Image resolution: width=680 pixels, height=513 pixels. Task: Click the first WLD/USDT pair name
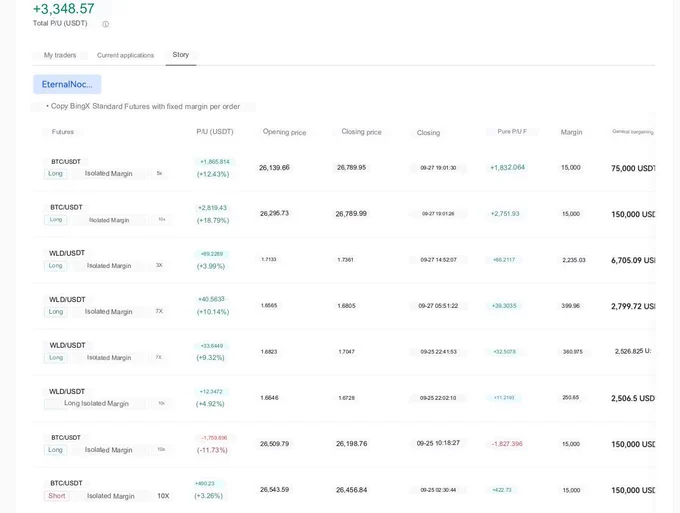coord(67,253)
